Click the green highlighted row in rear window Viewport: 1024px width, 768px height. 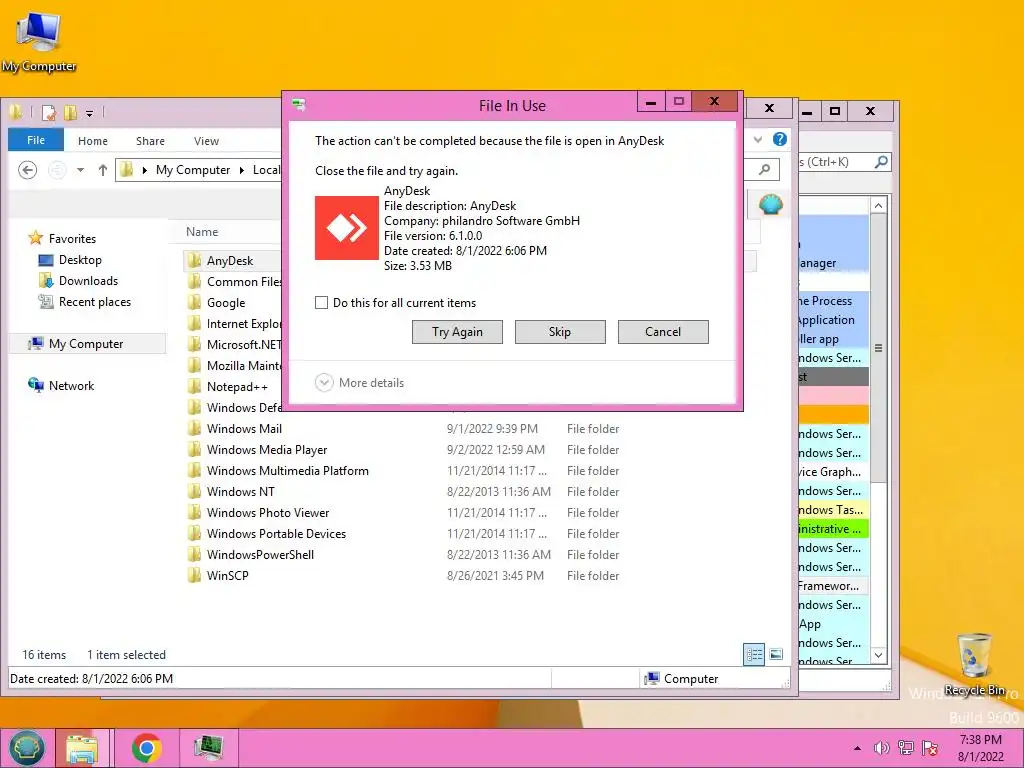click(x=833, y=529)
